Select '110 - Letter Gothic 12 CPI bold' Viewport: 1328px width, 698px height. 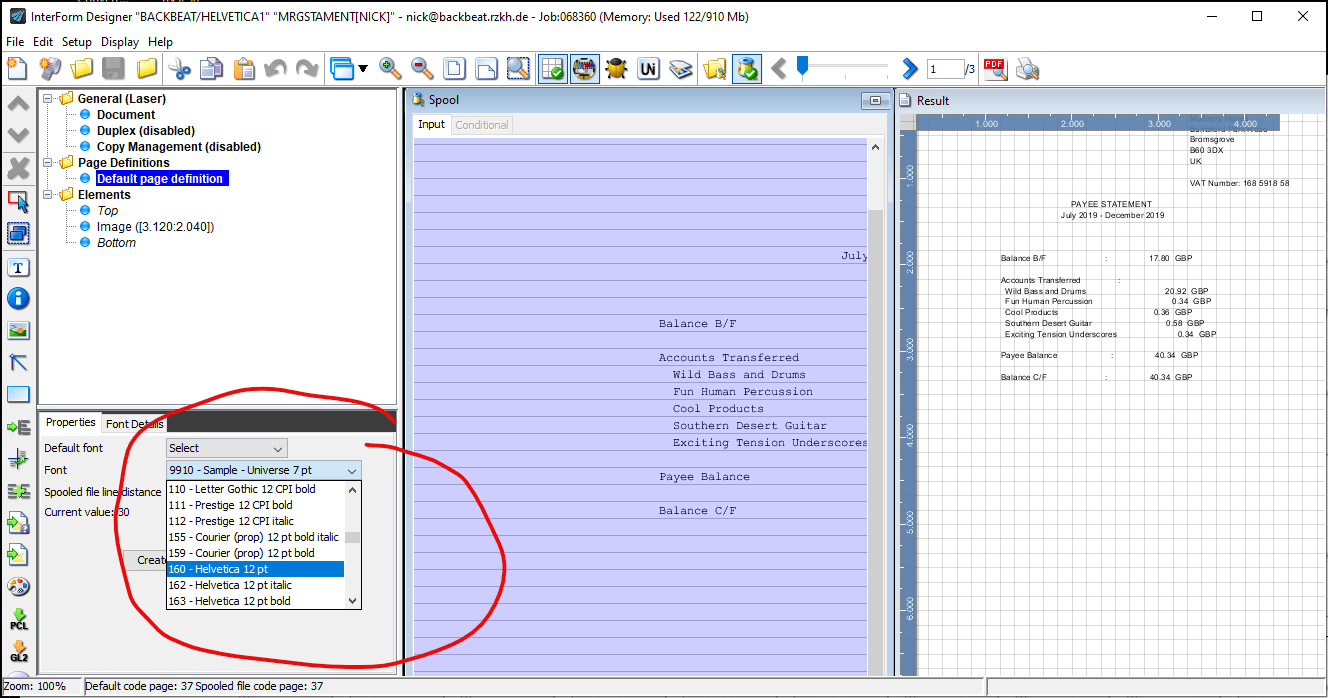click(255, 489)
